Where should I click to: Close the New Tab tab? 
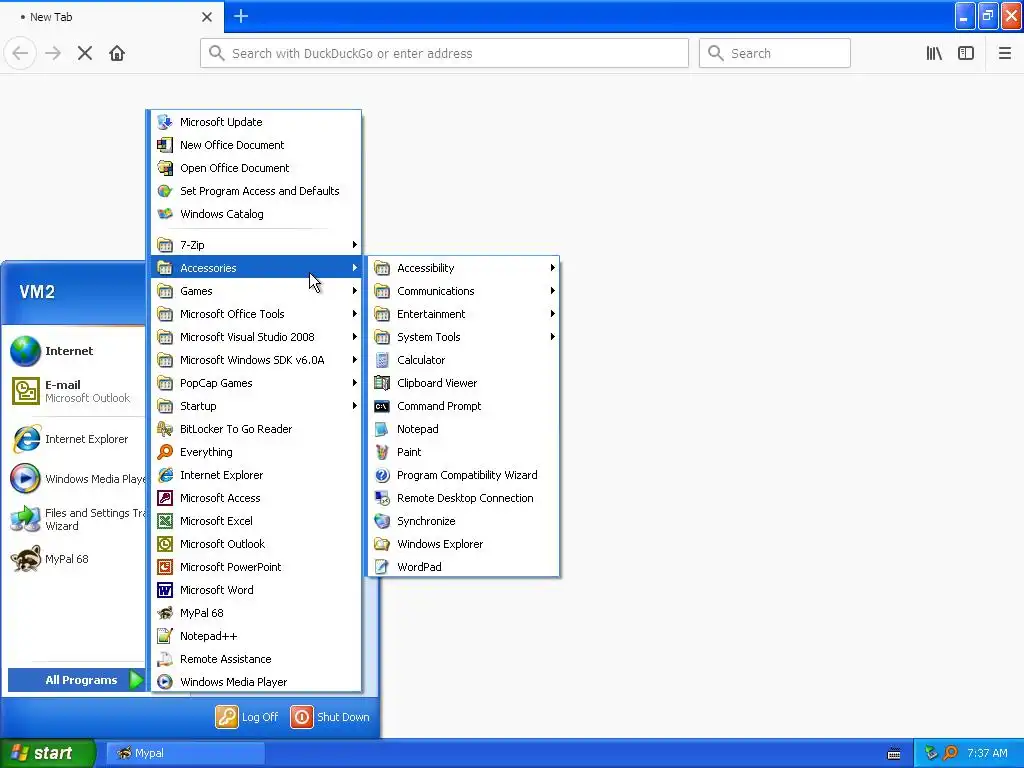pyautogui.click(x=206, y=17)
